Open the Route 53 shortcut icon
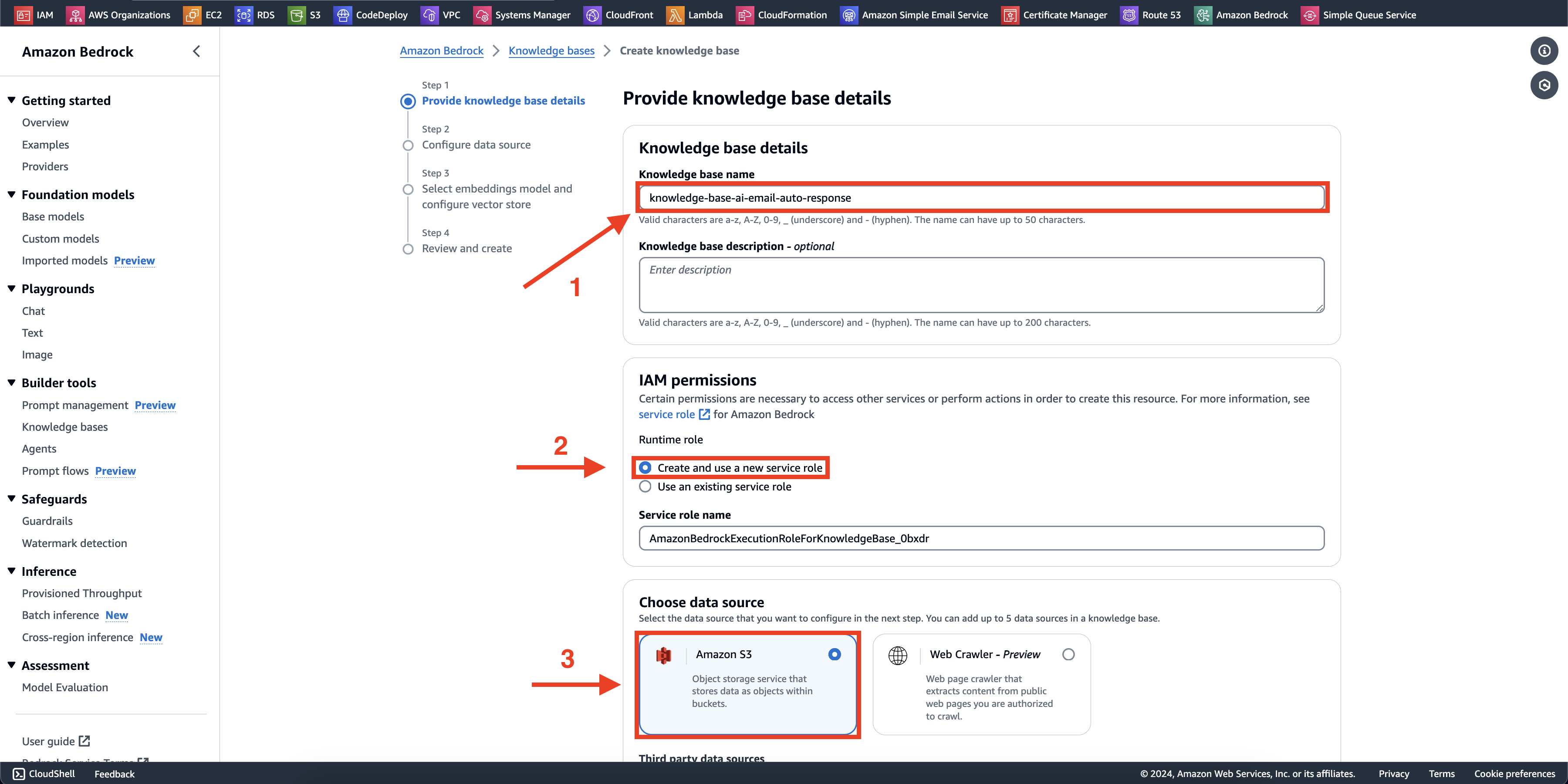Viewport: 1568px width, 784px height. pyautogui.click(x=1129, y=15)
